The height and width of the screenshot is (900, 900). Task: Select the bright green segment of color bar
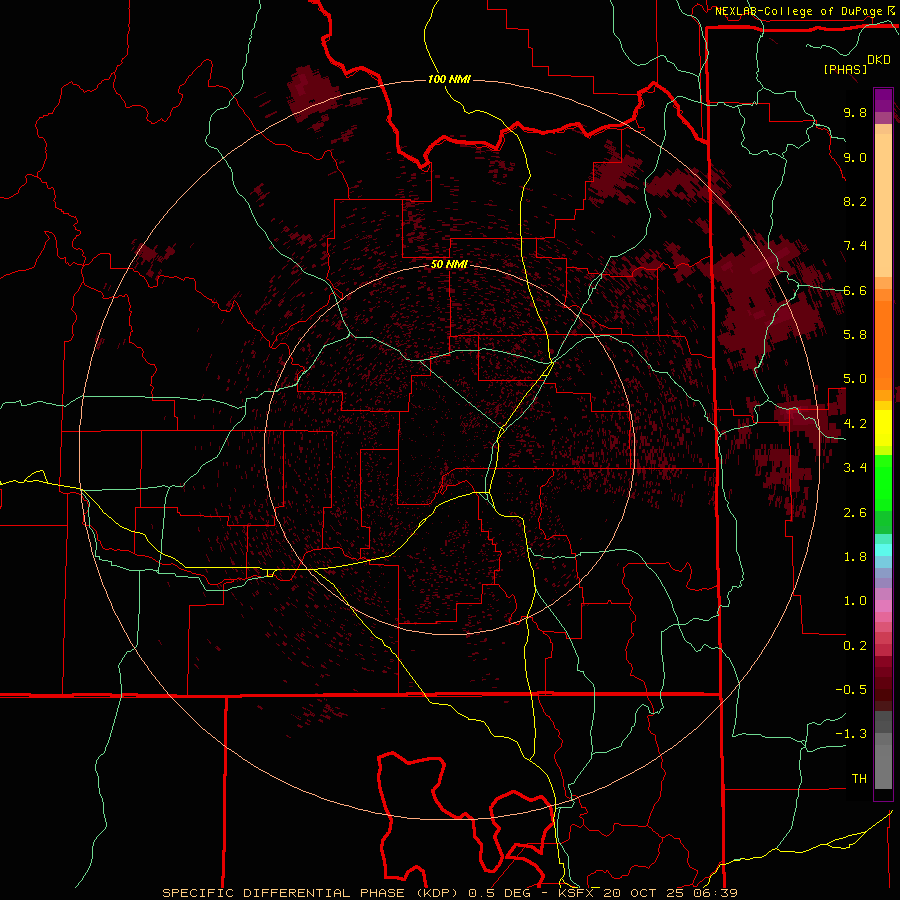883,483
